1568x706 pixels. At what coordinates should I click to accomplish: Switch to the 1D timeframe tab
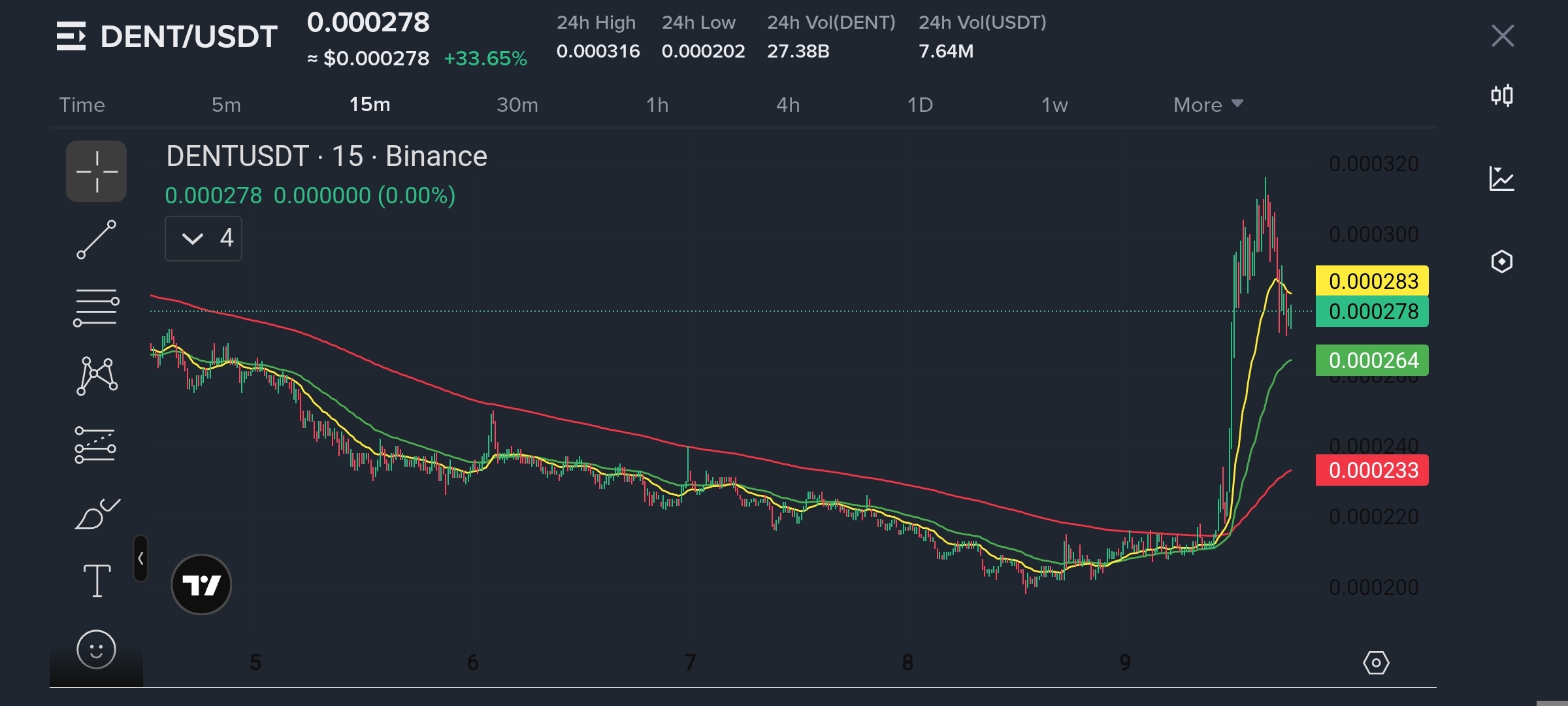coord(919,105)
